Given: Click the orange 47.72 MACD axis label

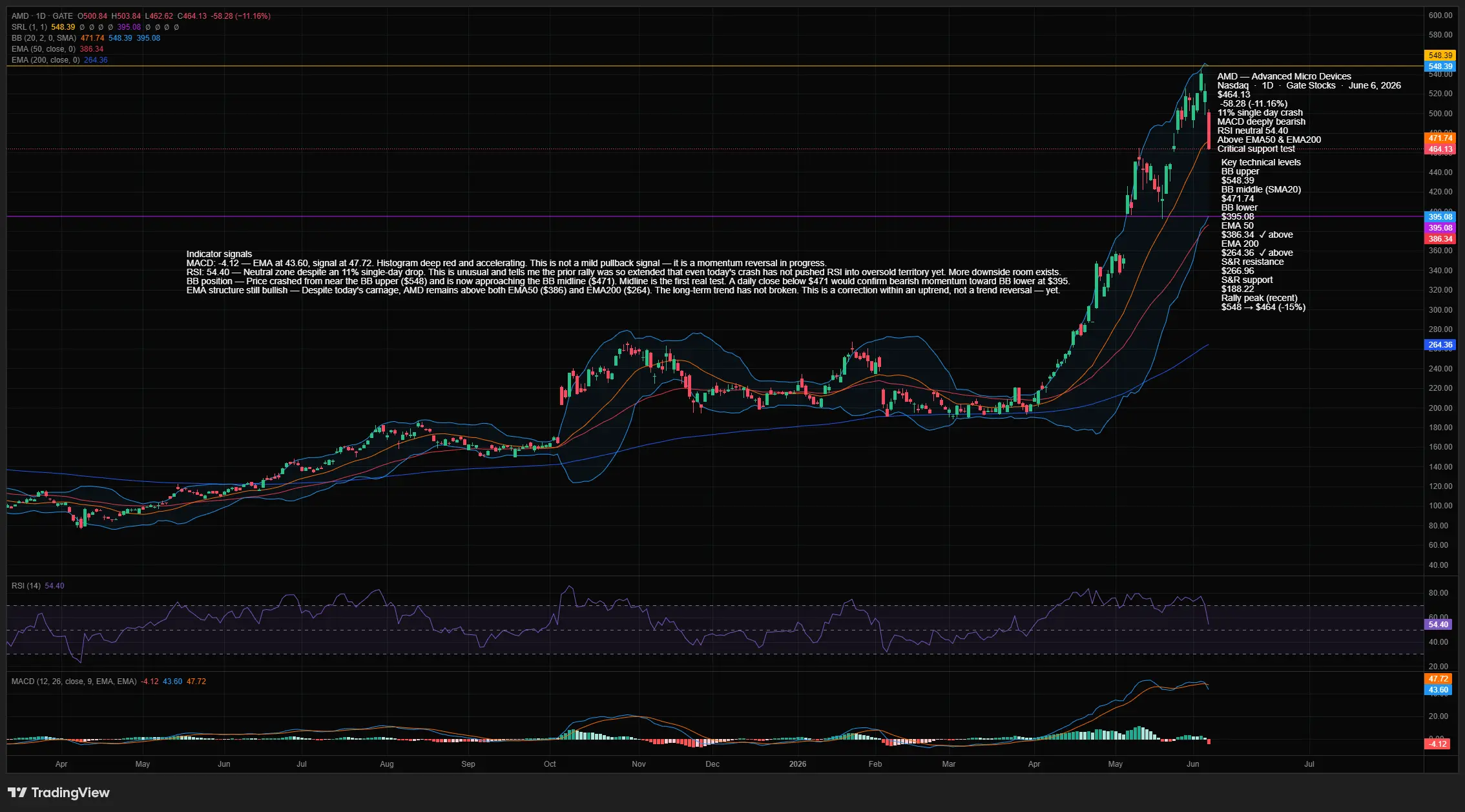Looking at the screenshot, I should (1438, 679).
